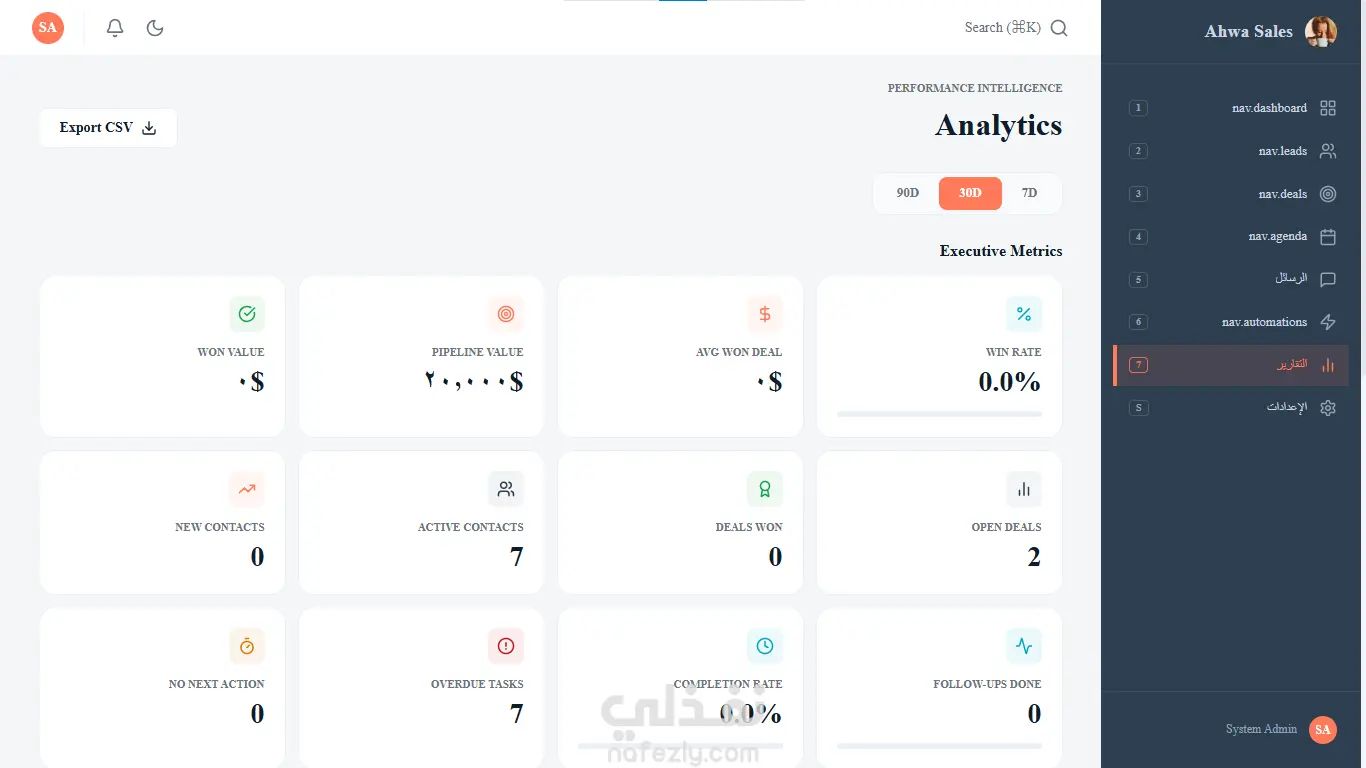Click the Analytics page title
Screen dimensions: 1366x768
tap(999, 125)
